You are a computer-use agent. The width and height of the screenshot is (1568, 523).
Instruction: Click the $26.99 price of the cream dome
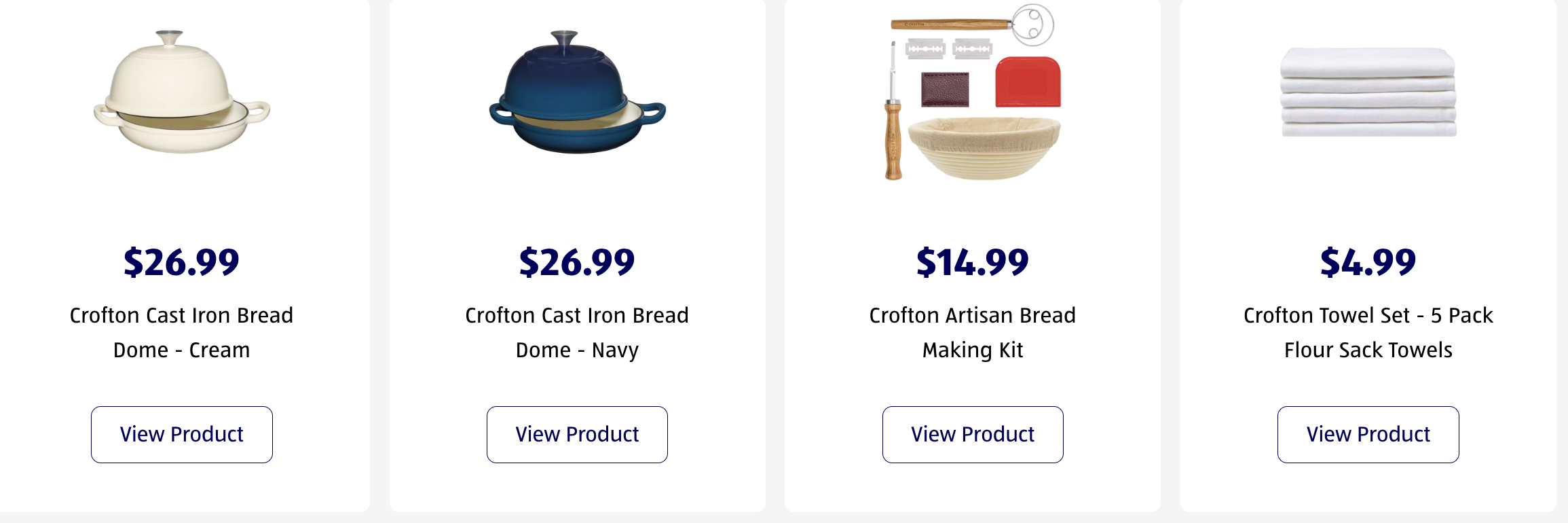[182, 262]
